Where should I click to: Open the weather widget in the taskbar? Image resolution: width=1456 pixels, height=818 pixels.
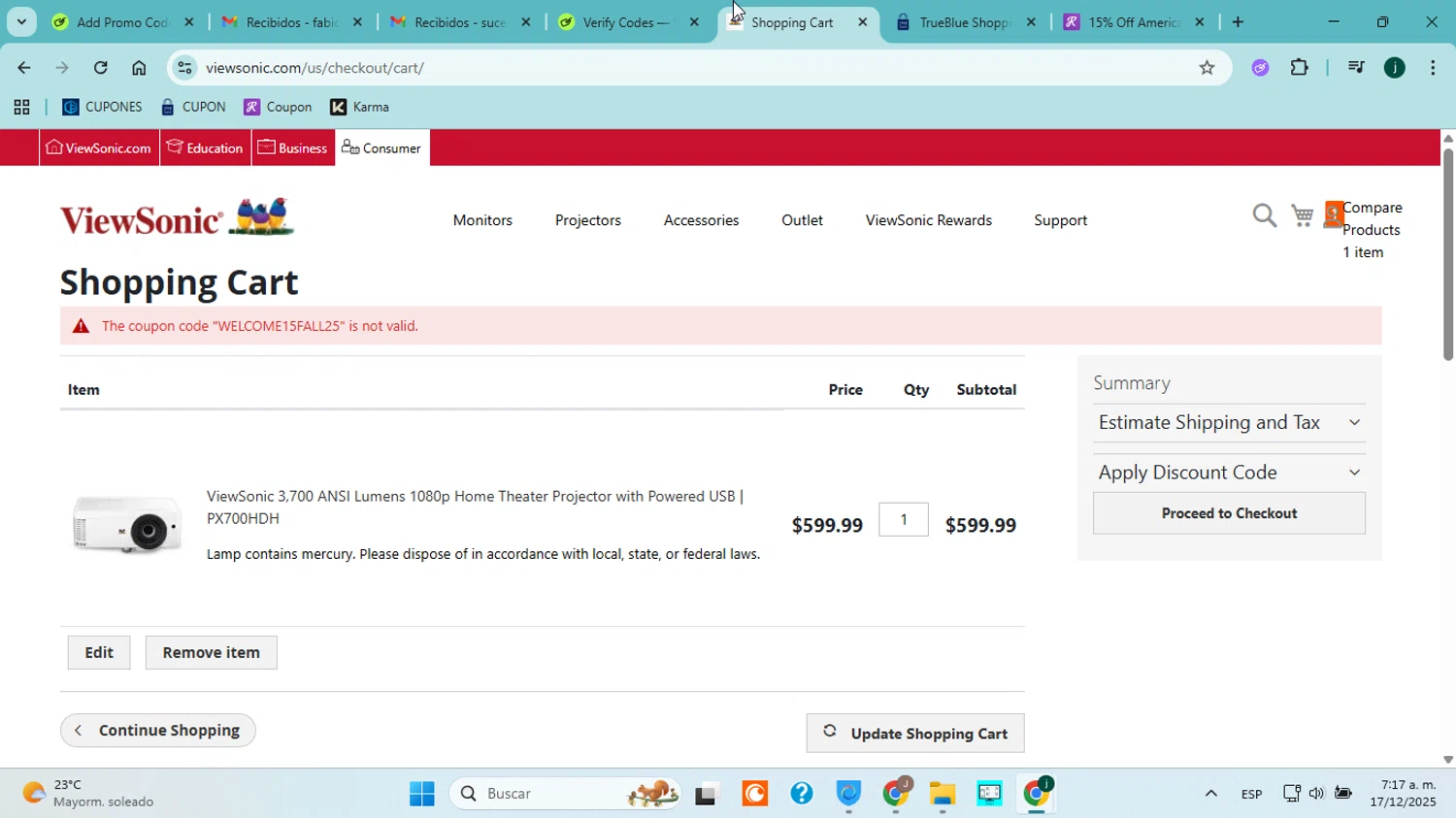pos(89,794)
